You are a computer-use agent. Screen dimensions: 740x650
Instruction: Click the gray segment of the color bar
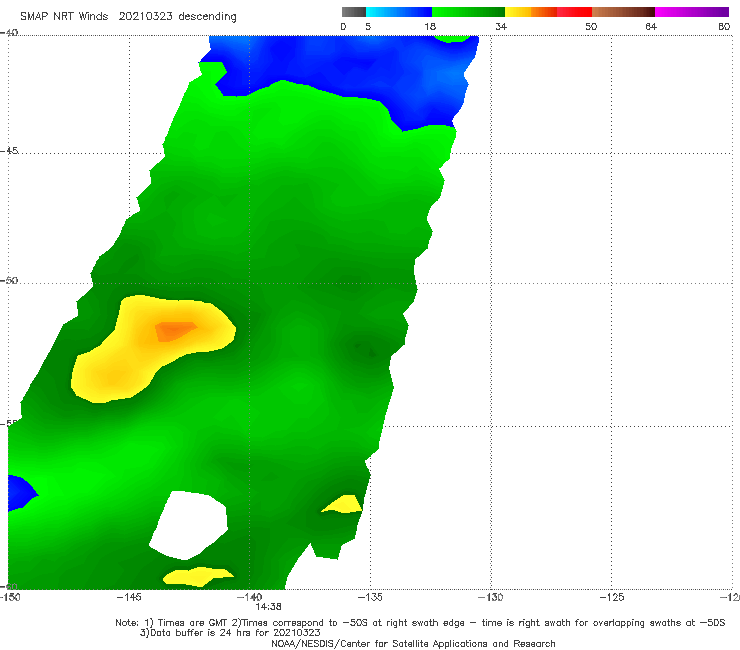point(354,12)
